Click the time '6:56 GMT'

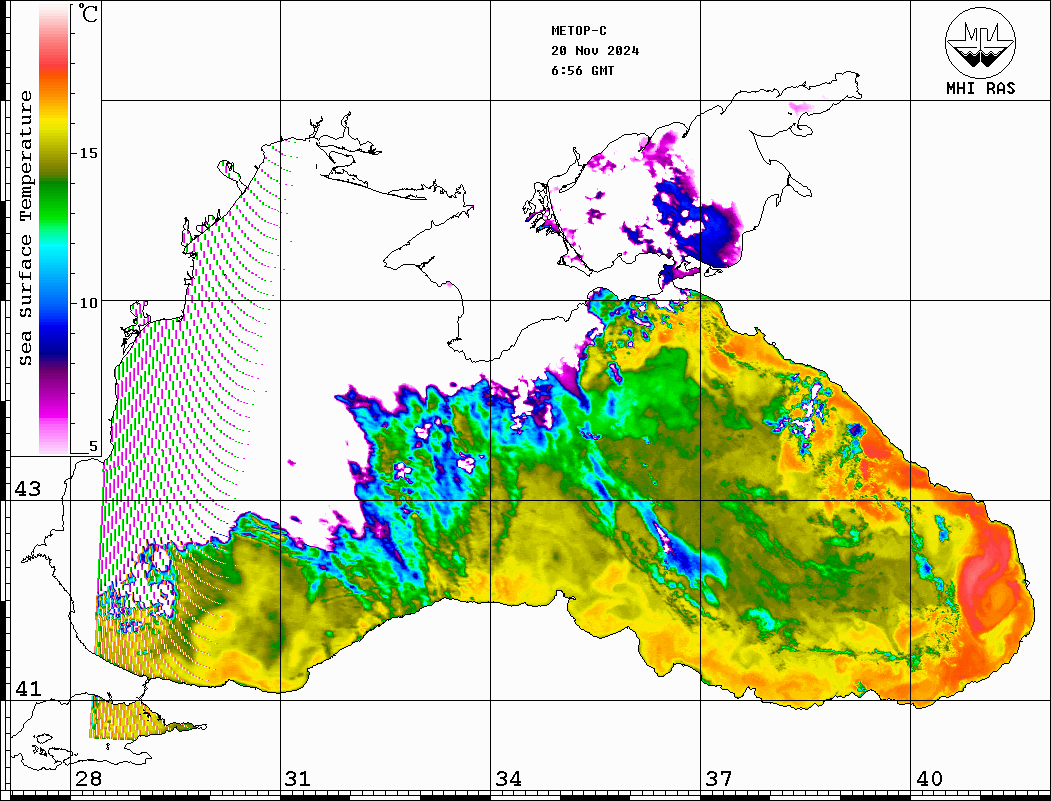coord(582,70)
